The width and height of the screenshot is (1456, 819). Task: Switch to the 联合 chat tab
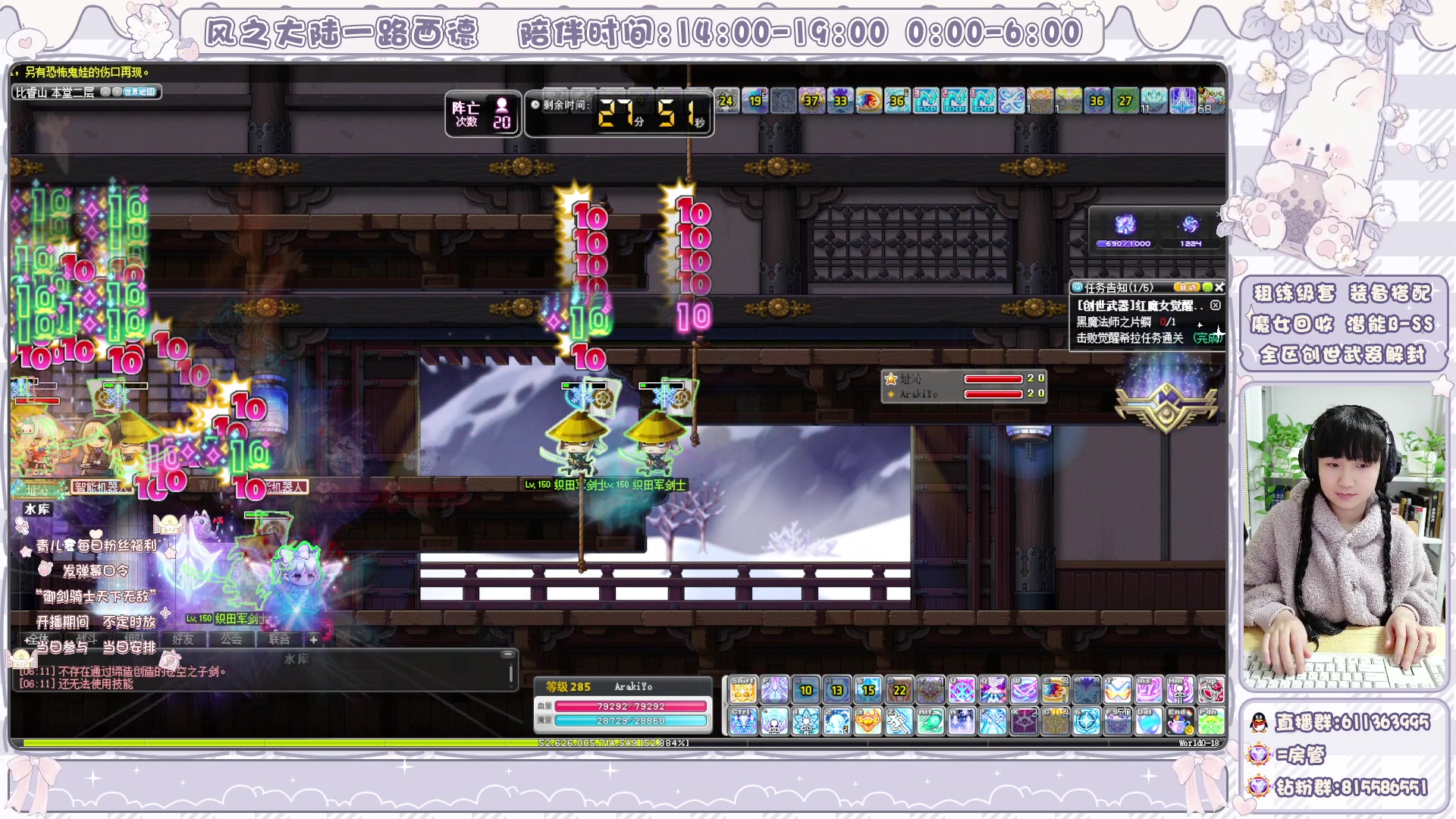(x=280, y=639)
